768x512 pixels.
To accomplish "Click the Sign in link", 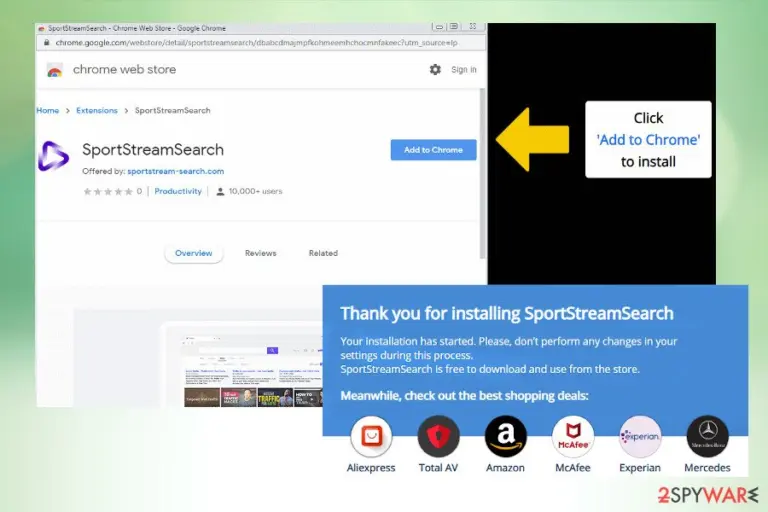I will 463,70.
